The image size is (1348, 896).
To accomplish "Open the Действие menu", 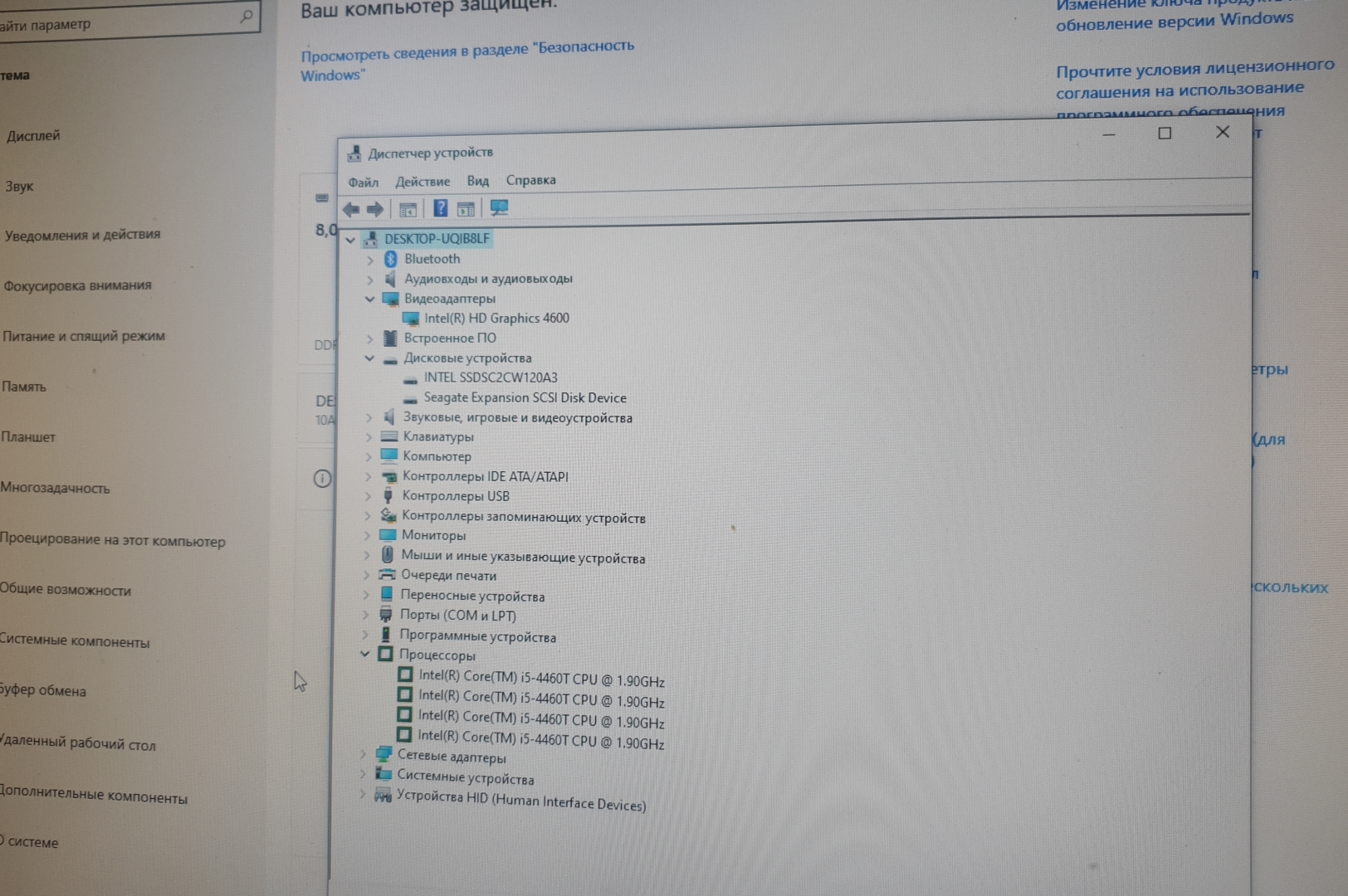I will (422, 182).
